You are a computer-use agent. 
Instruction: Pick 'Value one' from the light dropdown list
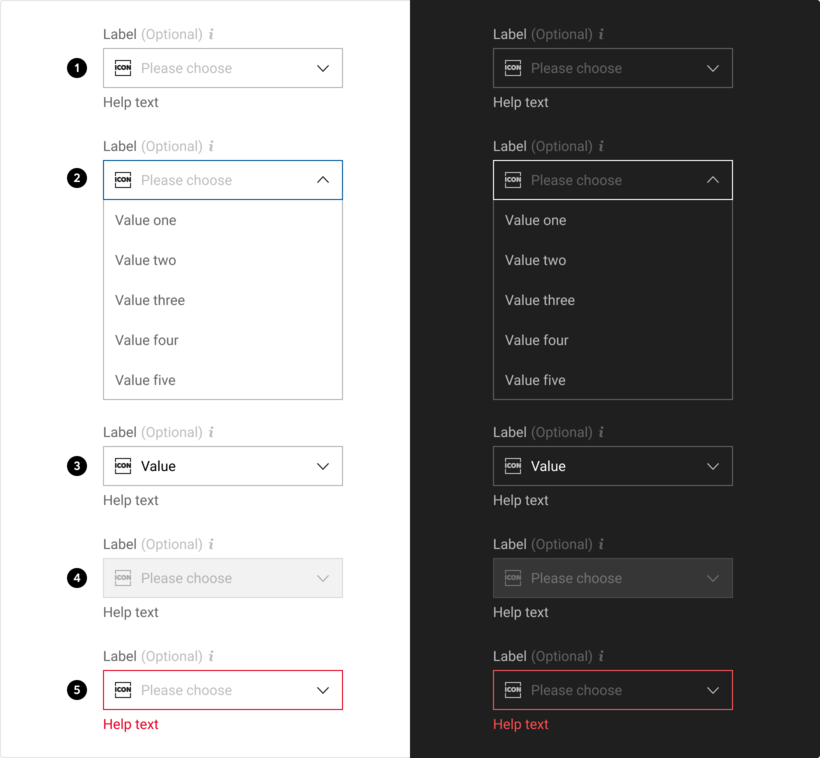[x=145, y=220]
